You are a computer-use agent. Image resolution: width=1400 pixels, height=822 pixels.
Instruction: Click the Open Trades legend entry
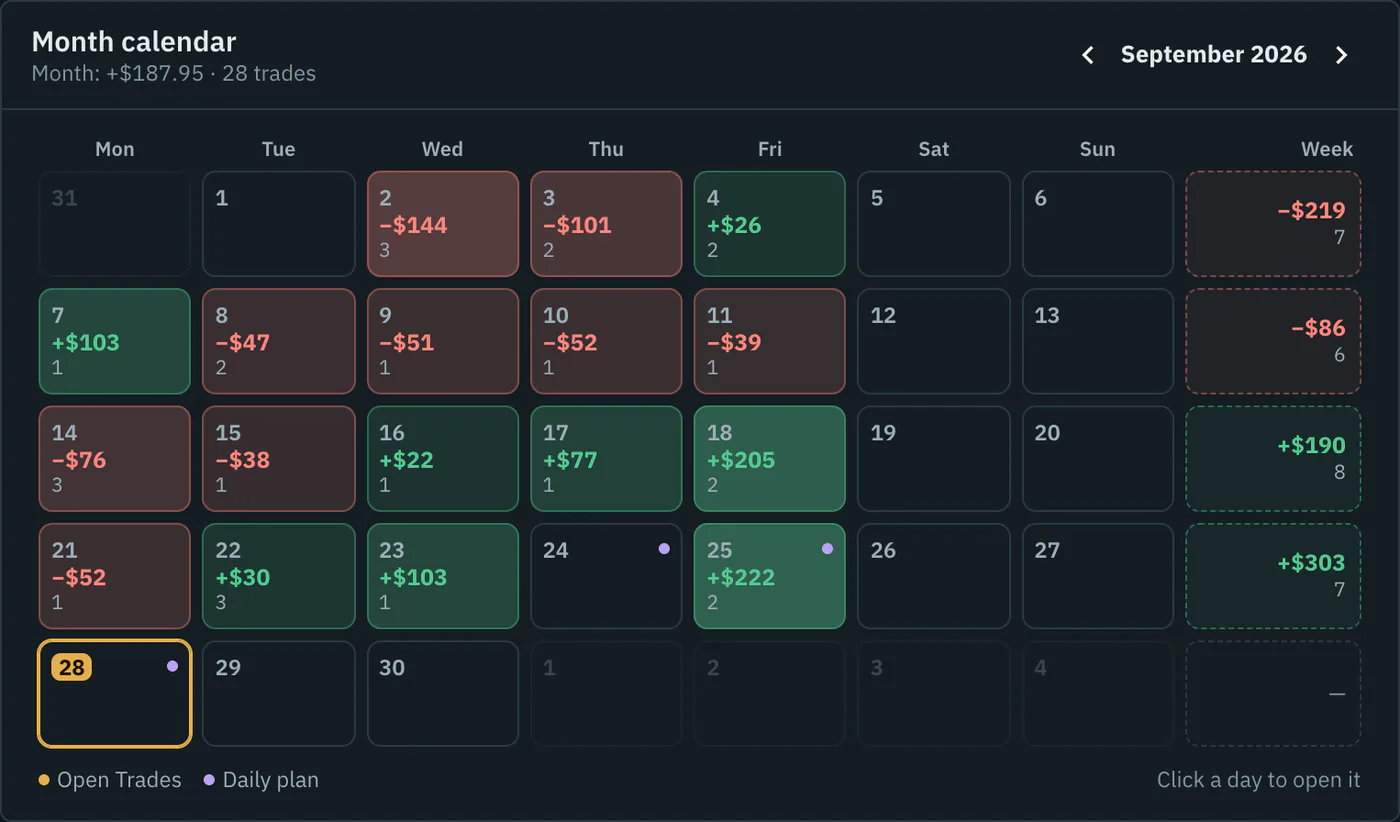tap(110, 780)
